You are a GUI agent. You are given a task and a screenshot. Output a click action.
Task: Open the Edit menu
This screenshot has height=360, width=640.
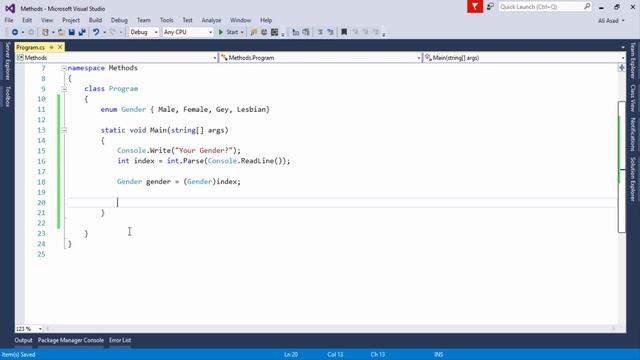click(27, 20)
